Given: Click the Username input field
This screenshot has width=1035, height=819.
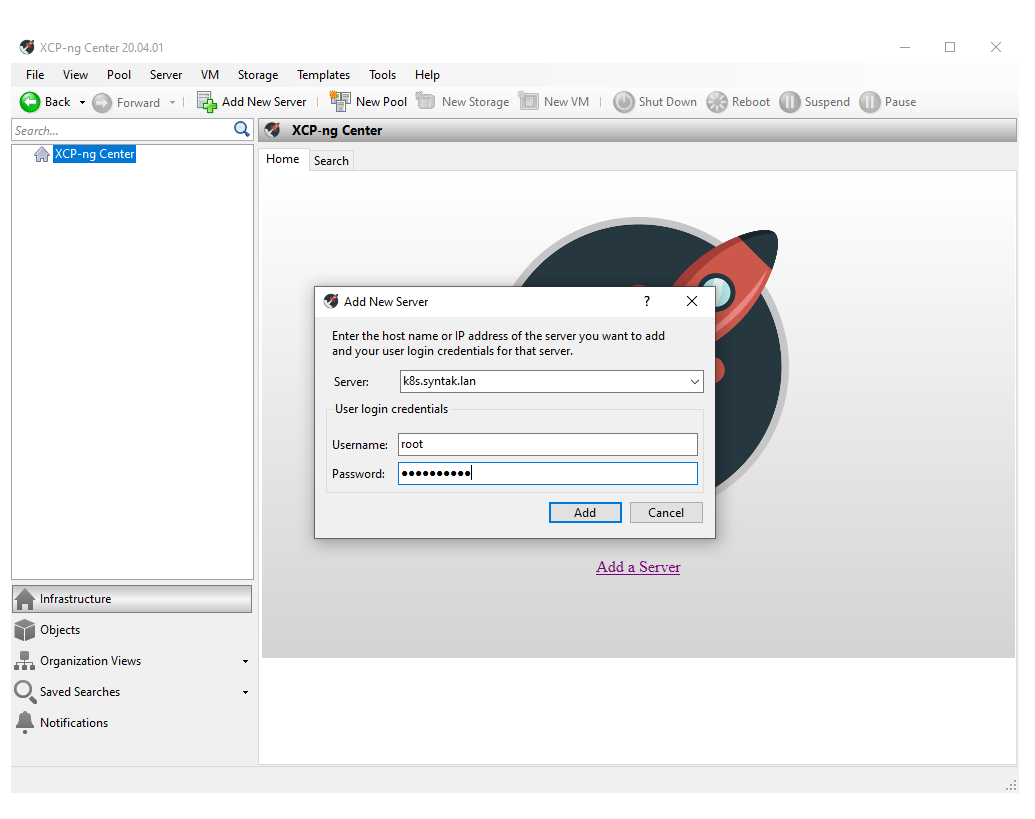Looking at the screenshot, I should (547, 445).
